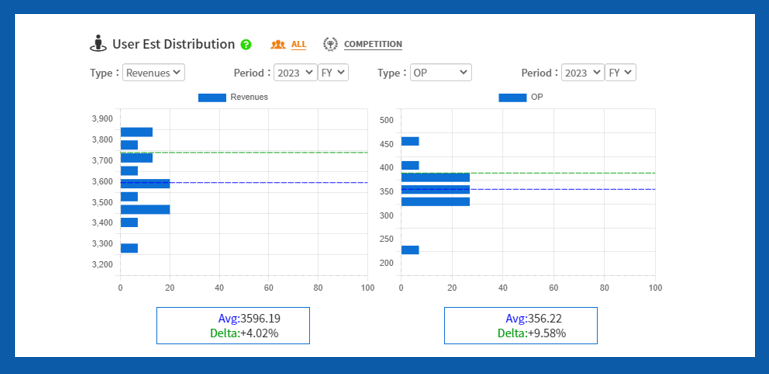Click the 500 axis label on OP chart
The image size is (769, 374).
tap(386, 120)
